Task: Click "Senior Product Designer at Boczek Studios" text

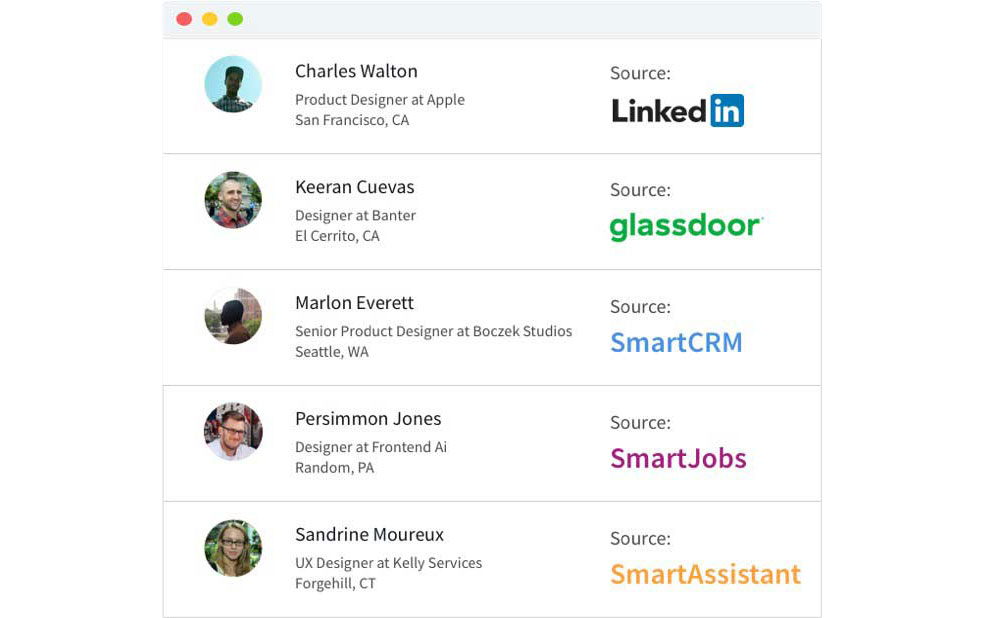Action: [433, 331]
